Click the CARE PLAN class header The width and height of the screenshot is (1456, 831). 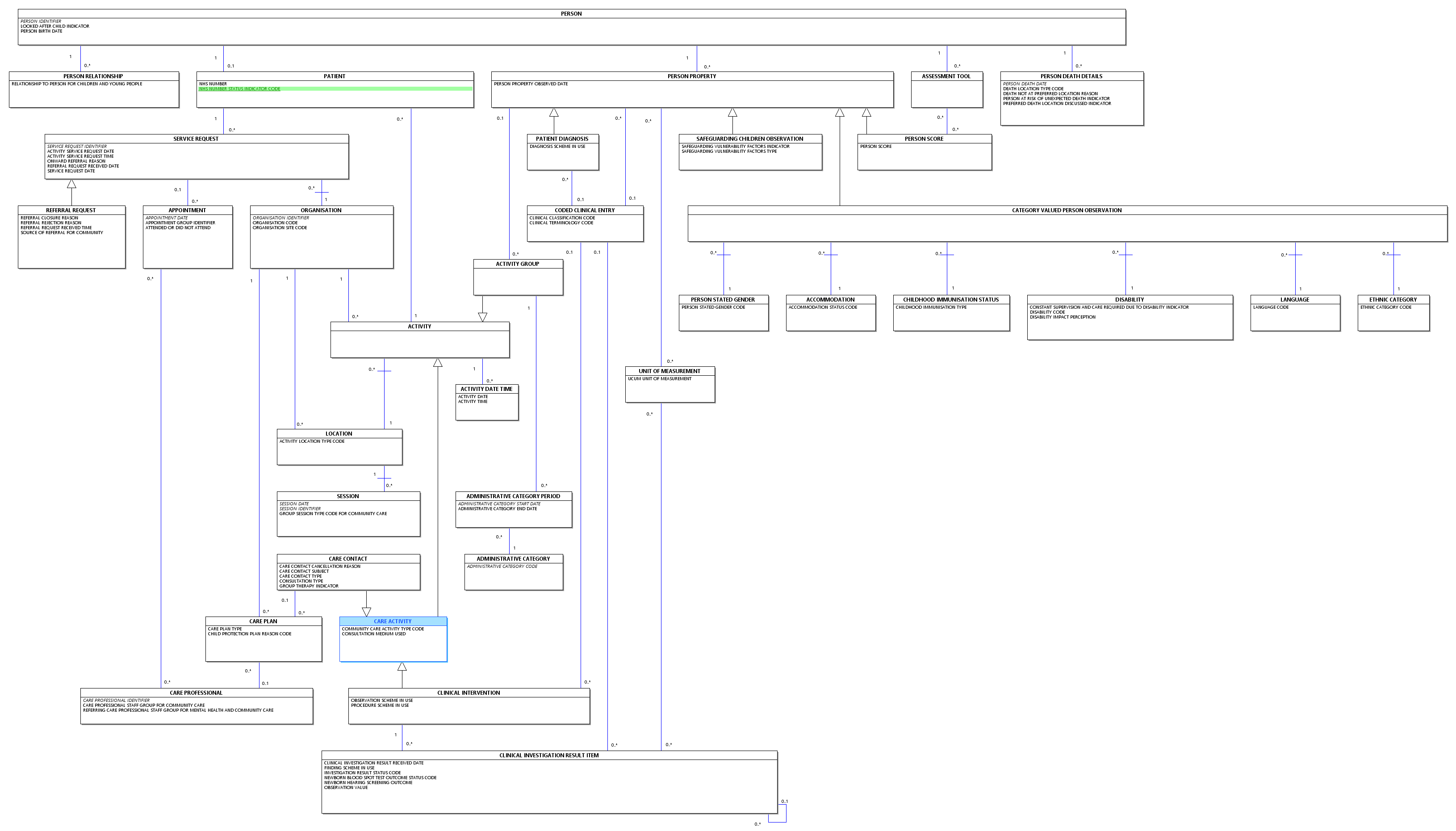click(x=263, y=621)
